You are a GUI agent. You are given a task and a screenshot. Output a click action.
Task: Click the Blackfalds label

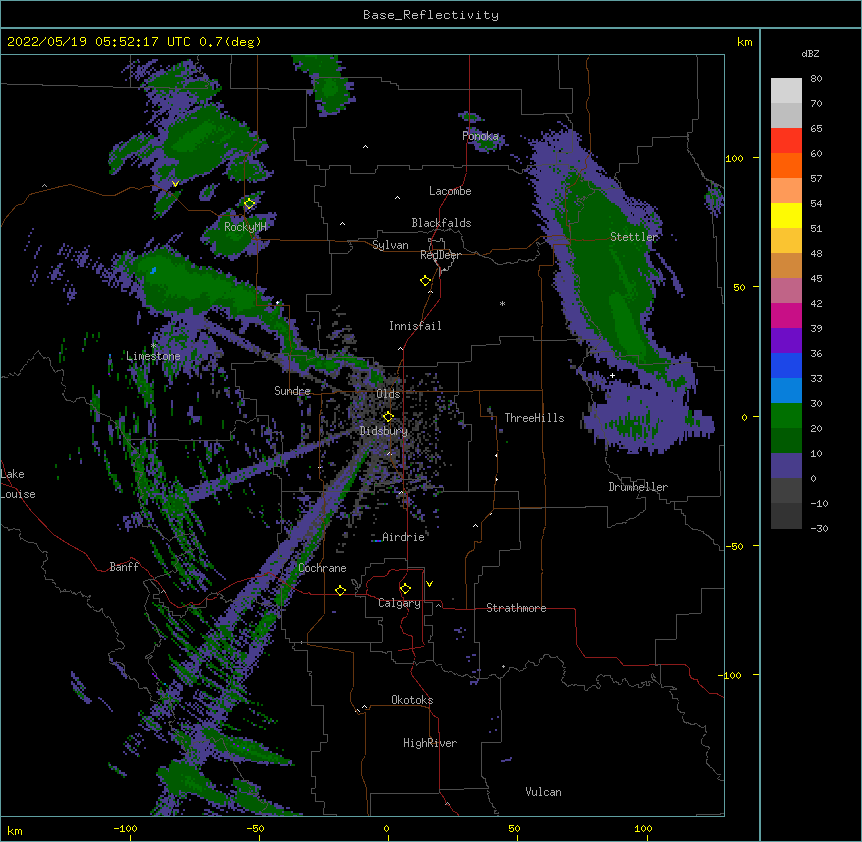click(441, 223)
